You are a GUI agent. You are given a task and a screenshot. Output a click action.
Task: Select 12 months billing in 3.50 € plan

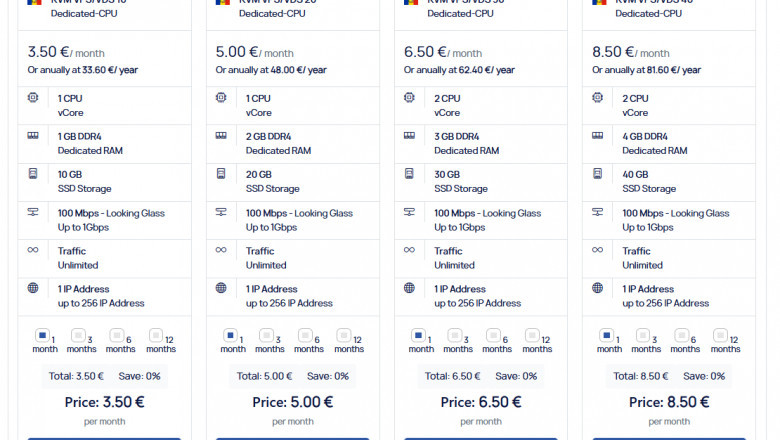(156, 336)
